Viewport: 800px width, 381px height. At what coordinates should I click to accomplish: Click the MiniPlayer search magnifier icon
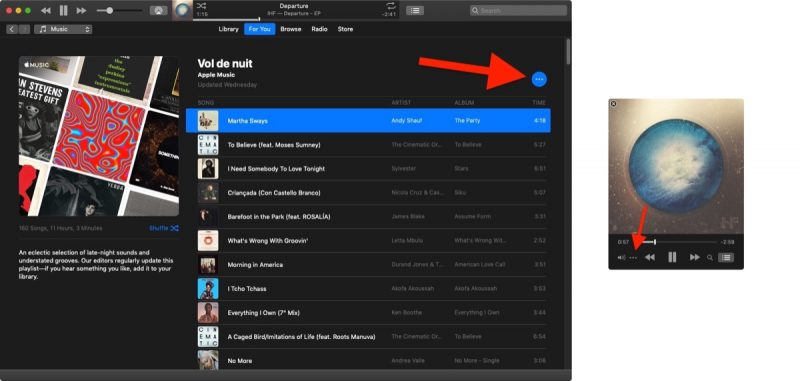pyautogui.click(x=710, y=258)
